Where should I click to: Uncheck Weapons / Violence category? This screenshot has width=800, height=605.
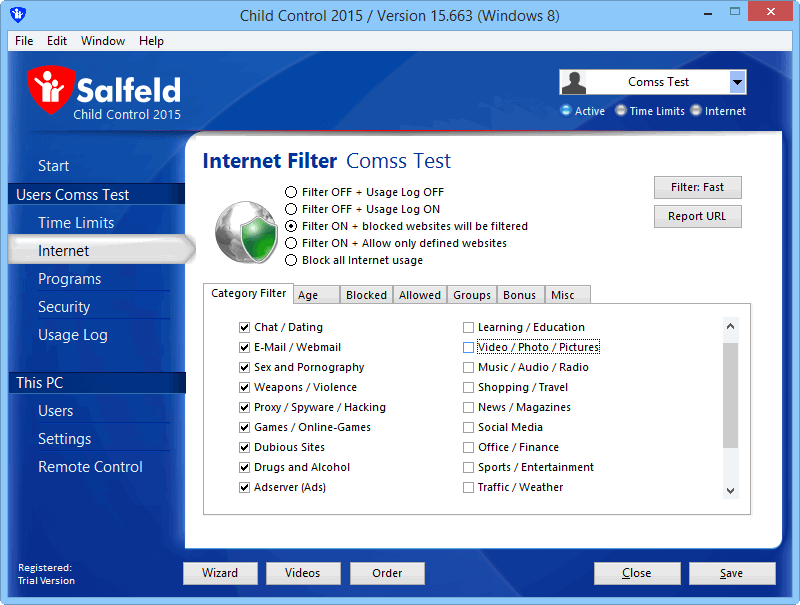point(244,387)
